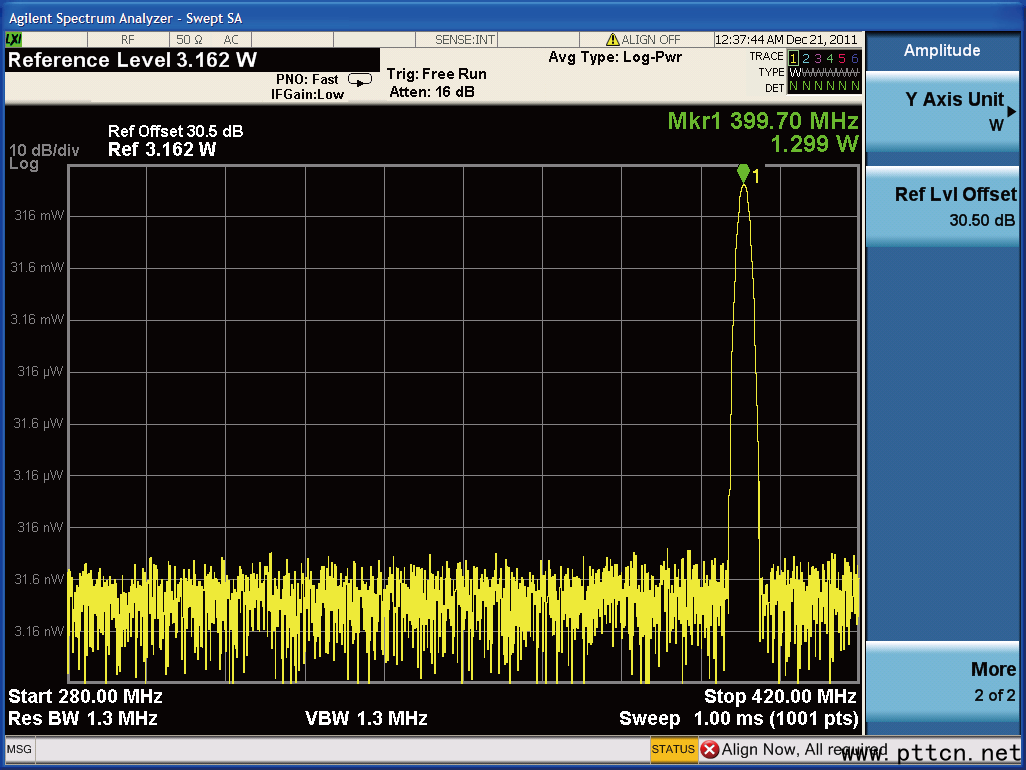Image resolution: width=1026 pixels, height=770 pixels.
Task: Click the trace TYPE indicator row
Action: pyautogui.click(x=823, y=72)
